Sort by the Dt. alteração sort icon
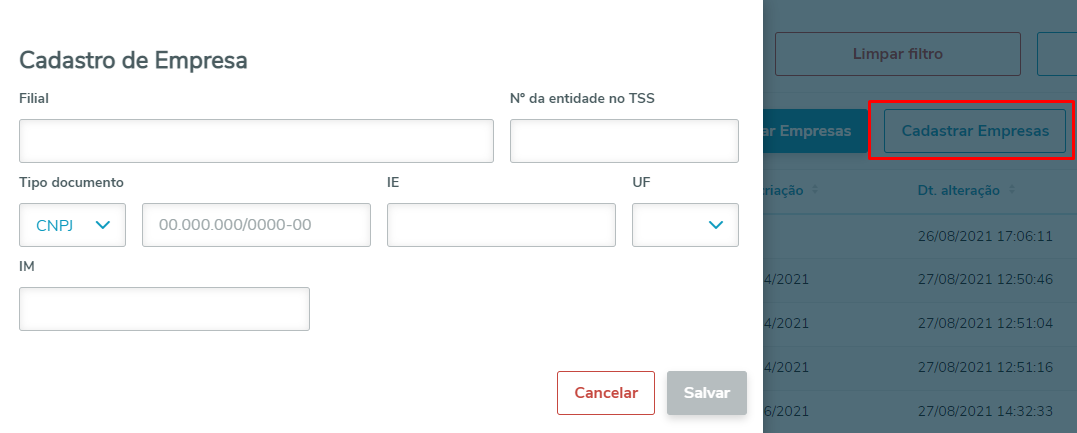The height and width of the screenshot is (433, 1077). click(1011, 190)
